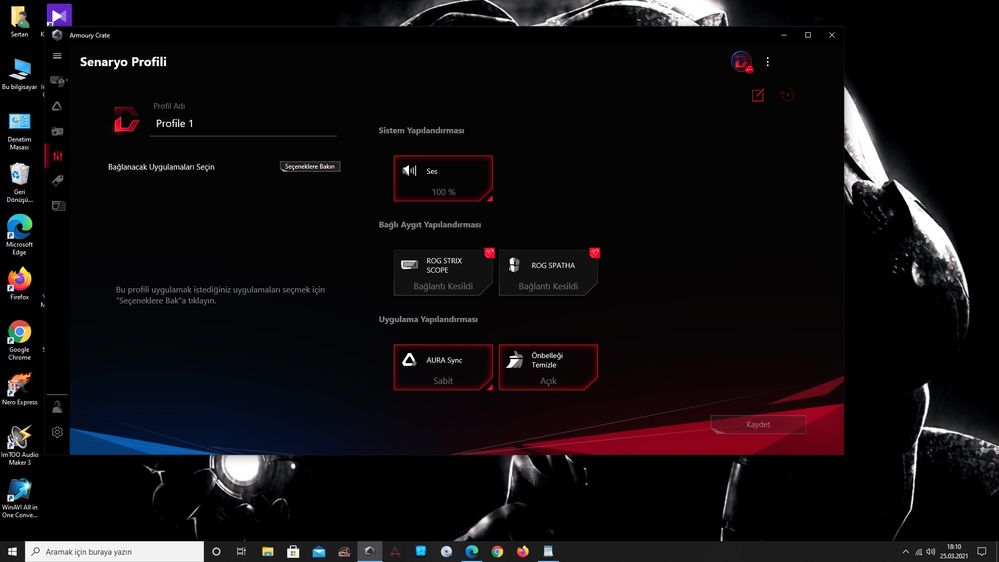Click the edit profile pencil icon
The height and width of the screenshot is (562, 999).
pyautogui.click(x=758, y=96)
